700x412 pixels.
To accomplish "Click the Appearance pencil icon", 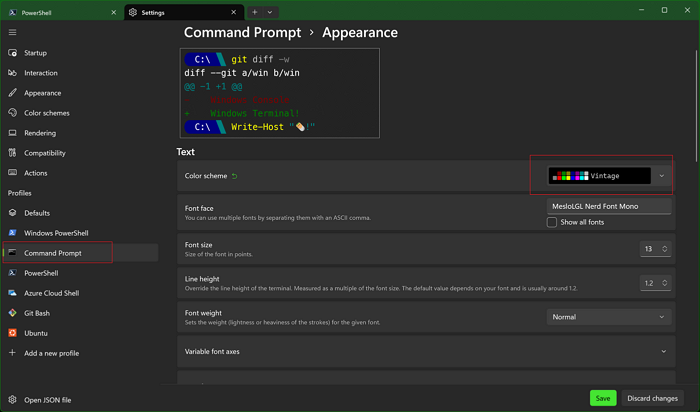I will tap(12, 93).
